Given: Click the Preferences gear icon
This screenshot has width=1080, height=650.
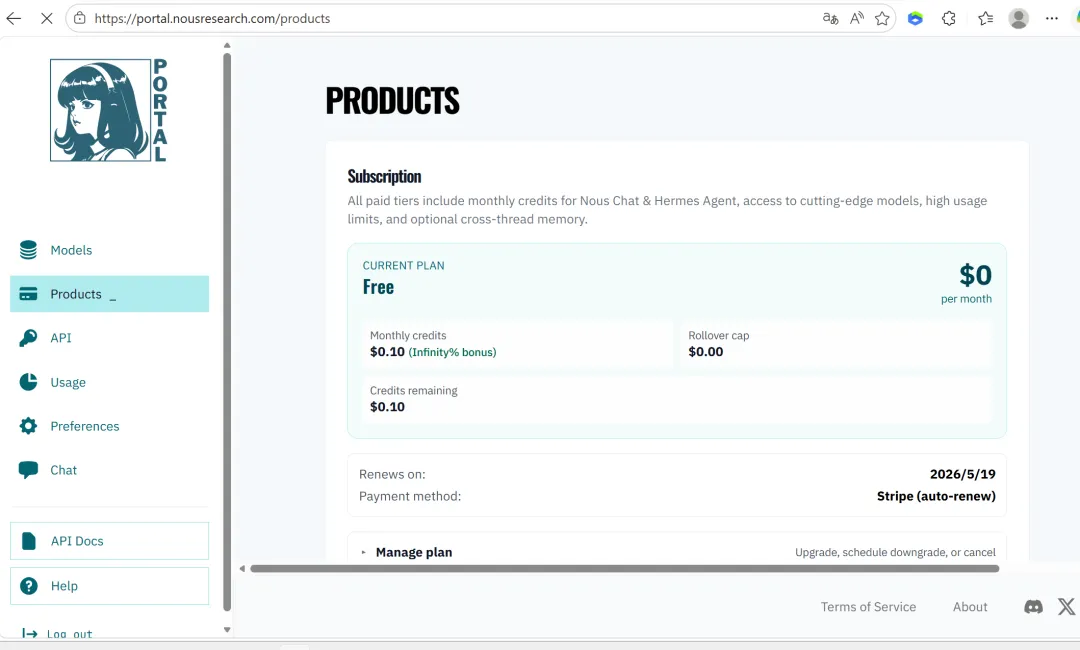Looking at the screenshot, I should coord(28,426).
